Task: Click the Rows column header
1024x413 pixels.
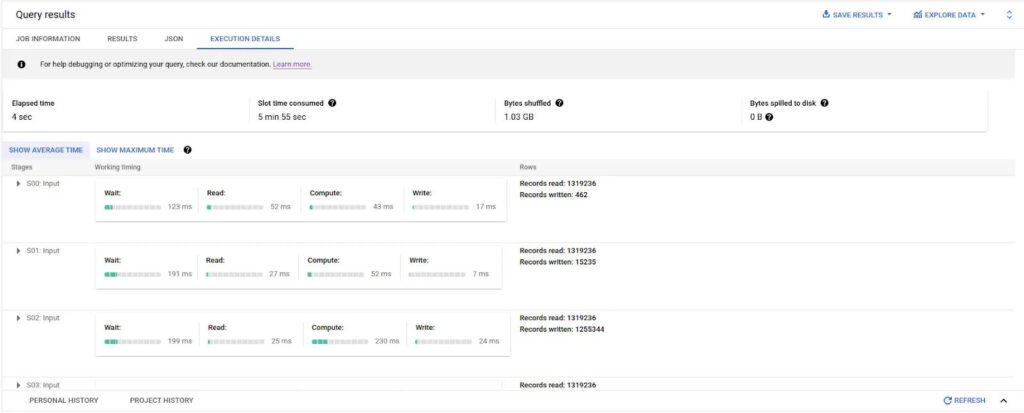Action: coord(528,167)
